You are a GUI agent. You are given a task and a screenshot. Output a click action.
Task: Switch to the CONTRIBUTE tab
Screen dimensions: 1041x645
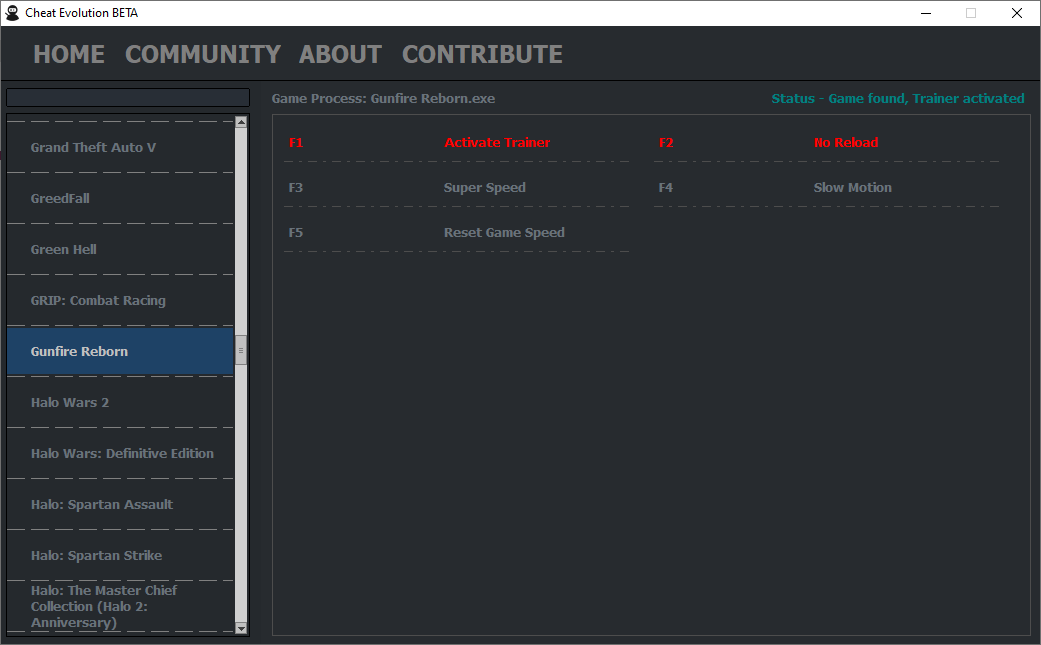click(x=483, y=54)
